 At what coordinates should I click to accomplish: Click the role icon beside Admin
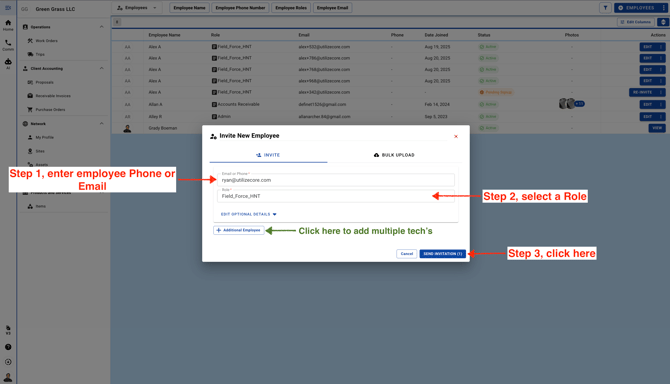click(x=214, y=117)
